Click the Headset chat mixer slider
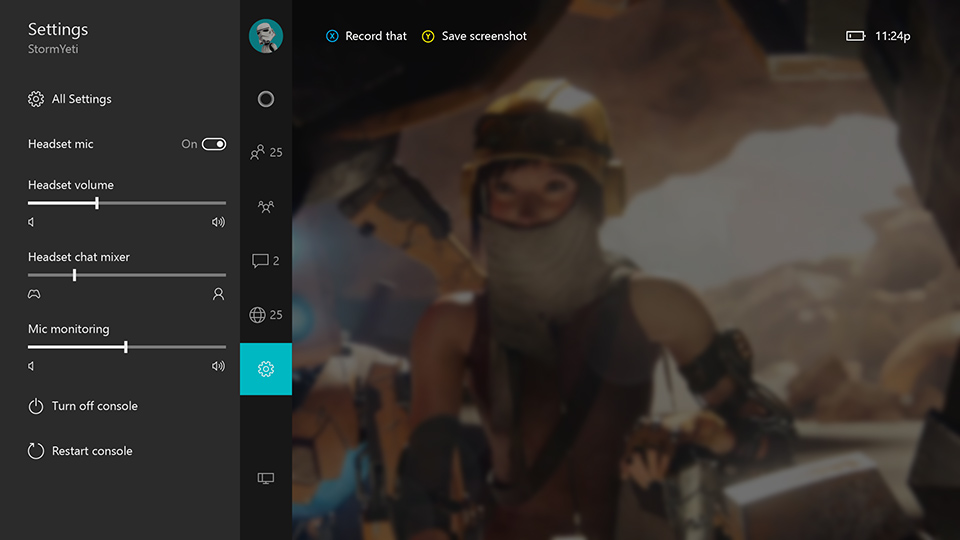This screenshot has height=540, width=960. (127, 275)
